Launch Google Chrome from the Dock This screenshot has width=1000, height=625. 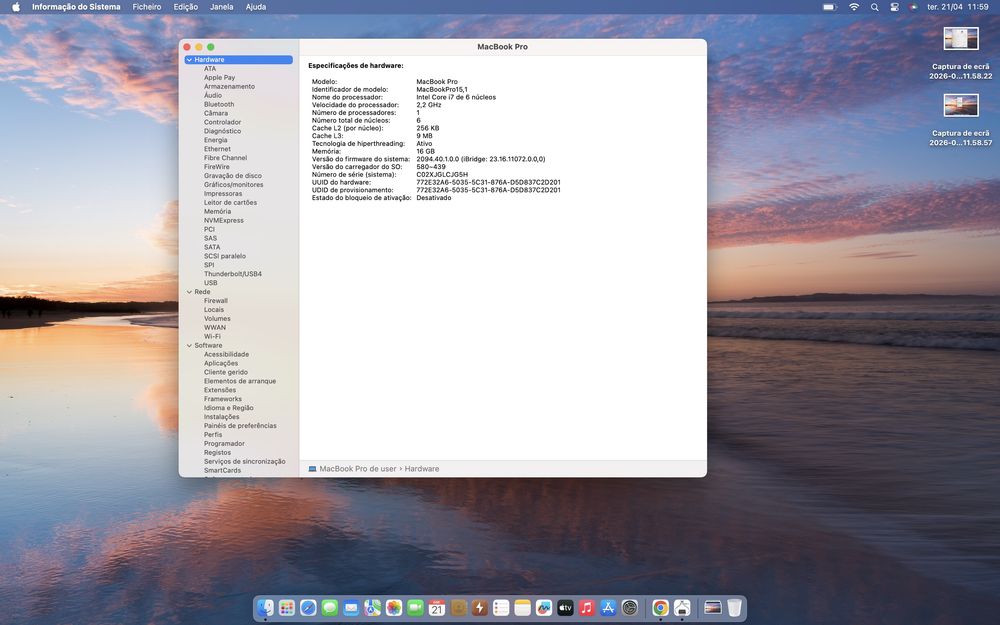pos(661,608)
